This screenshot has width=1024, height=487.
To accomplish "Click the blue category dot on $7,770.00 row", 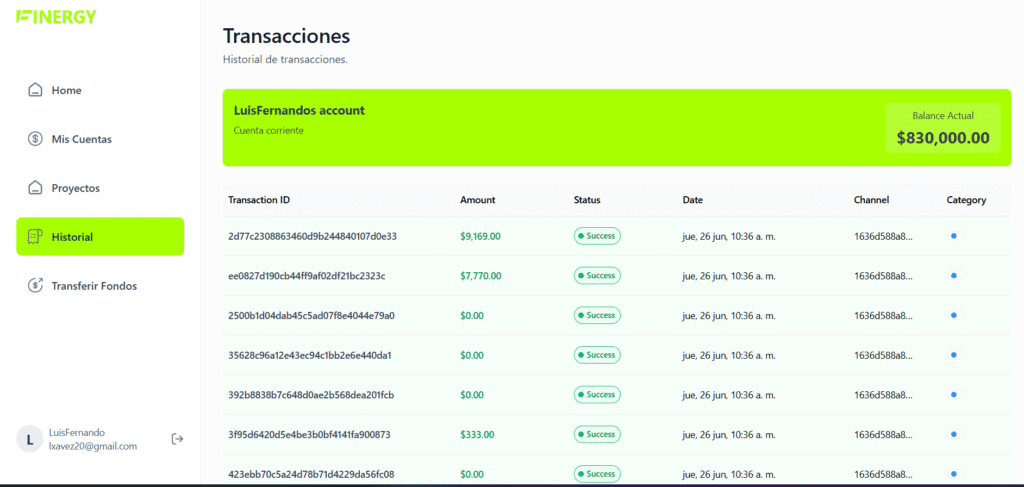I will point(954,275).
